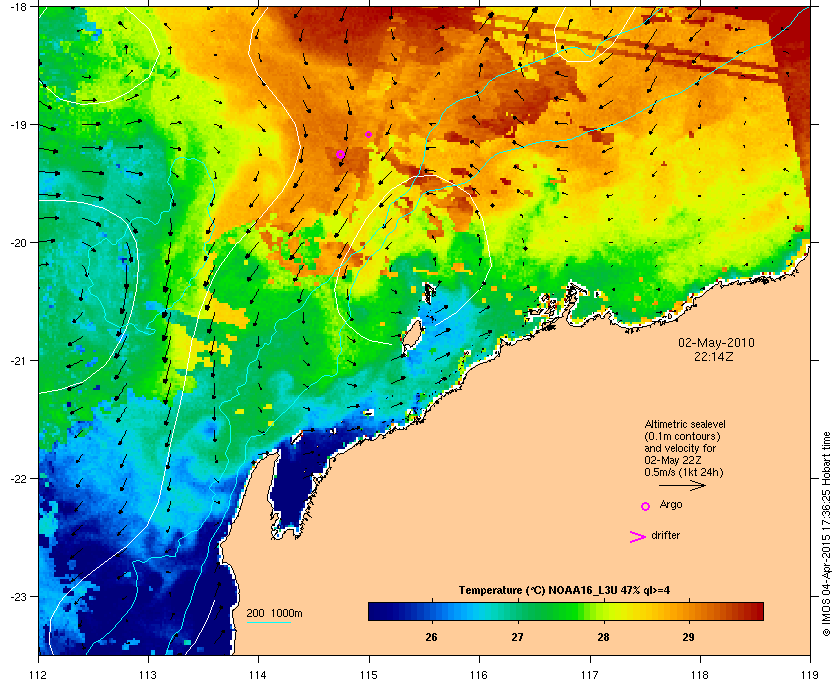Click the longitude label '114'
840x680 pixels.
tap(258, 675)
